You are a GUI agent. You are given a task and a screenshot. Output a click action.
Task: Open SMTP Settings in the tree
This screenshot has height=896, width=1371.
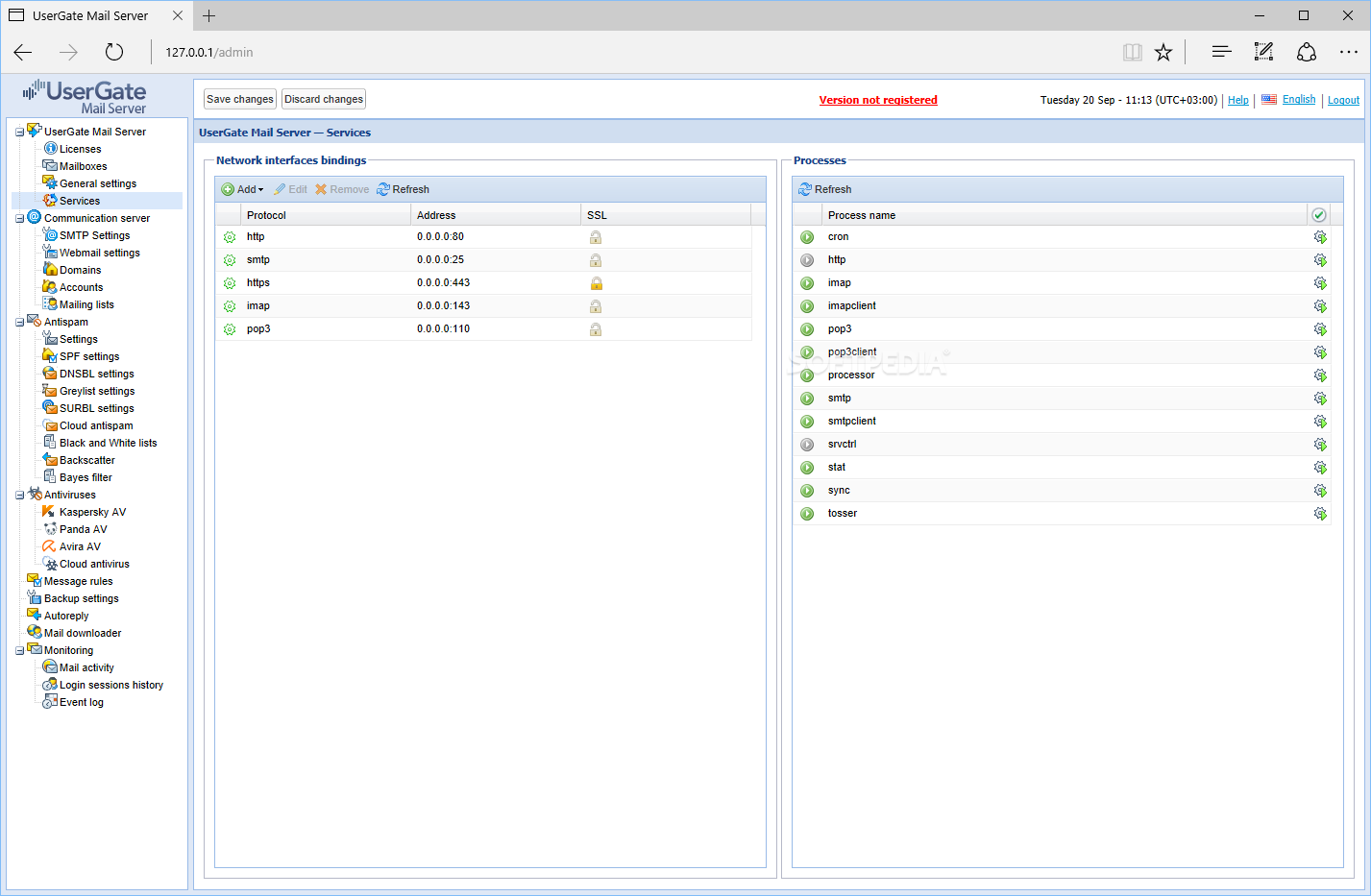tap(94, 235)
